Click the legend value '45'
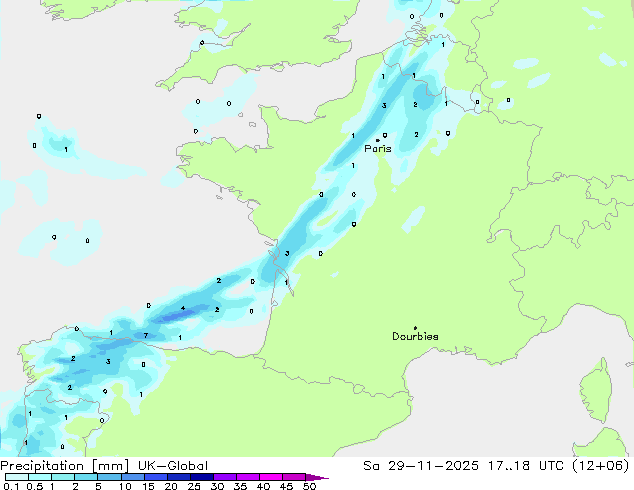Screen dimensions: 634x490 286,486
